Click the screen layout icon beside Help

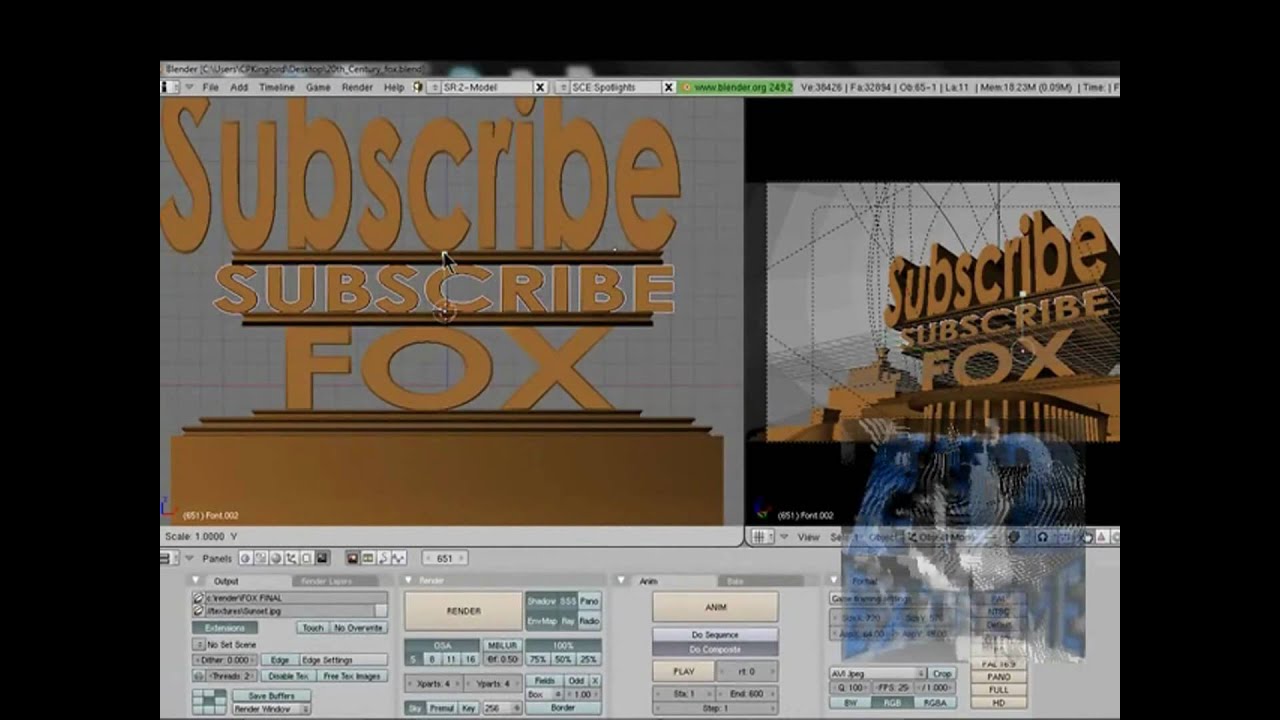(x=418, y=88)
